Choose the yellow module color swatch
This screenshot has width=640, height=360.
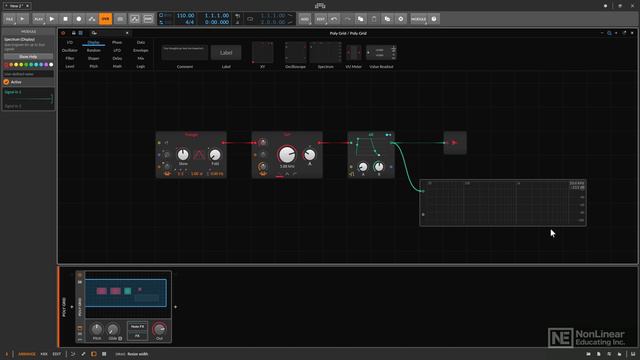coord(16,65)
